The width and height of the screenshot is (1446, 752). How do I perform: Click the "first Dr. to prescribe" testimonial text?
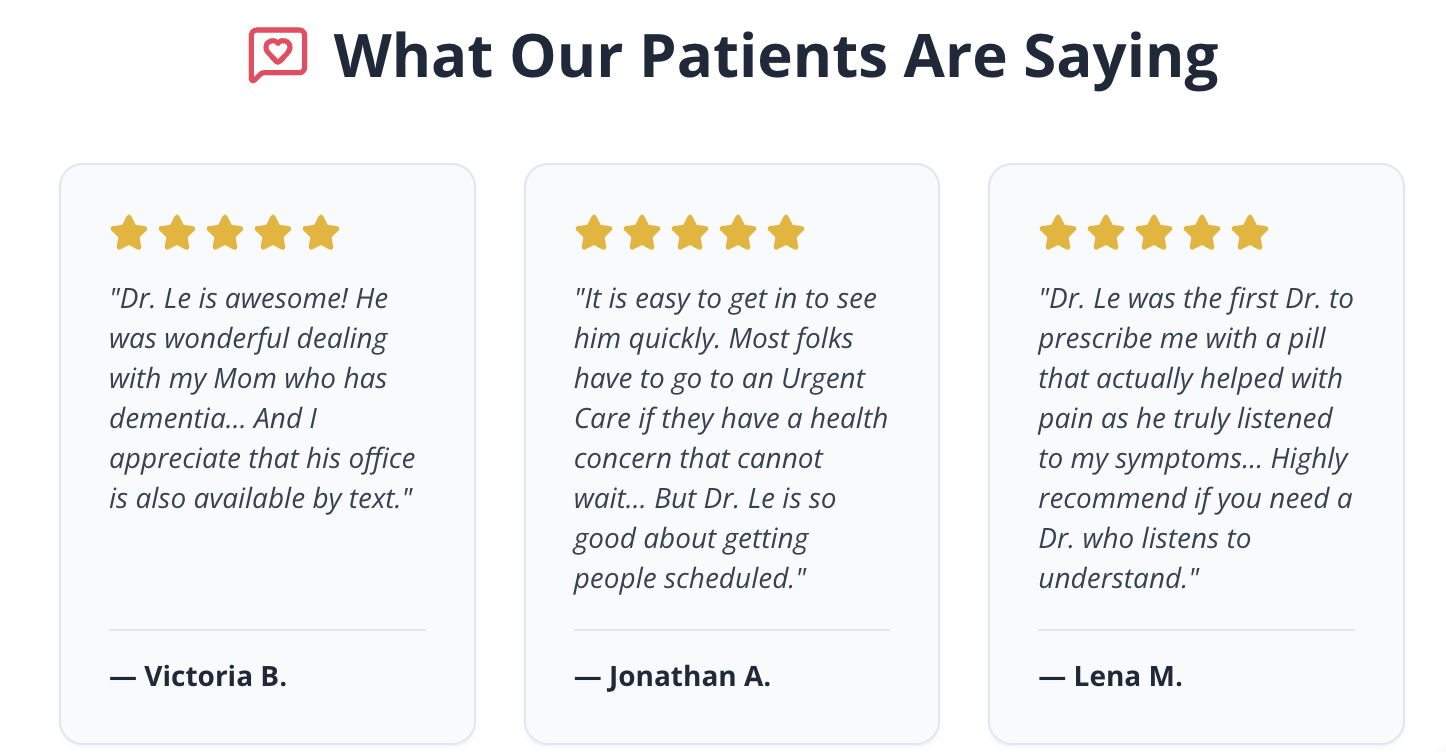point(1195,438)
